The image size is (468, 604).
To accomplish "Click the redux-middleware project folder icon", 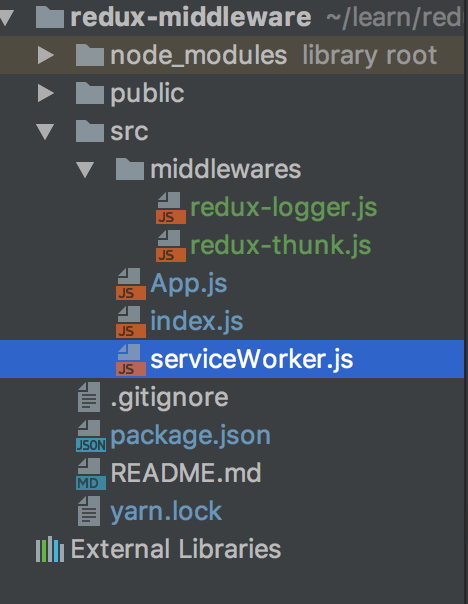I will (x=50, y=18).
